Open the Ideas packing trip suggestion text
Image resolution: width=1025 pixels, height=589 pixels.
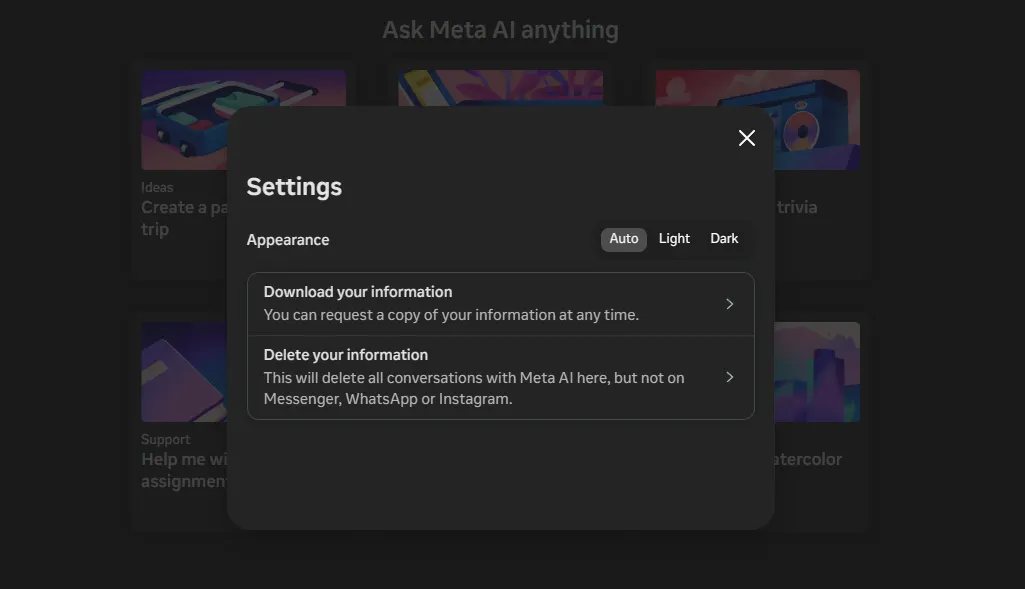(185, 218)
